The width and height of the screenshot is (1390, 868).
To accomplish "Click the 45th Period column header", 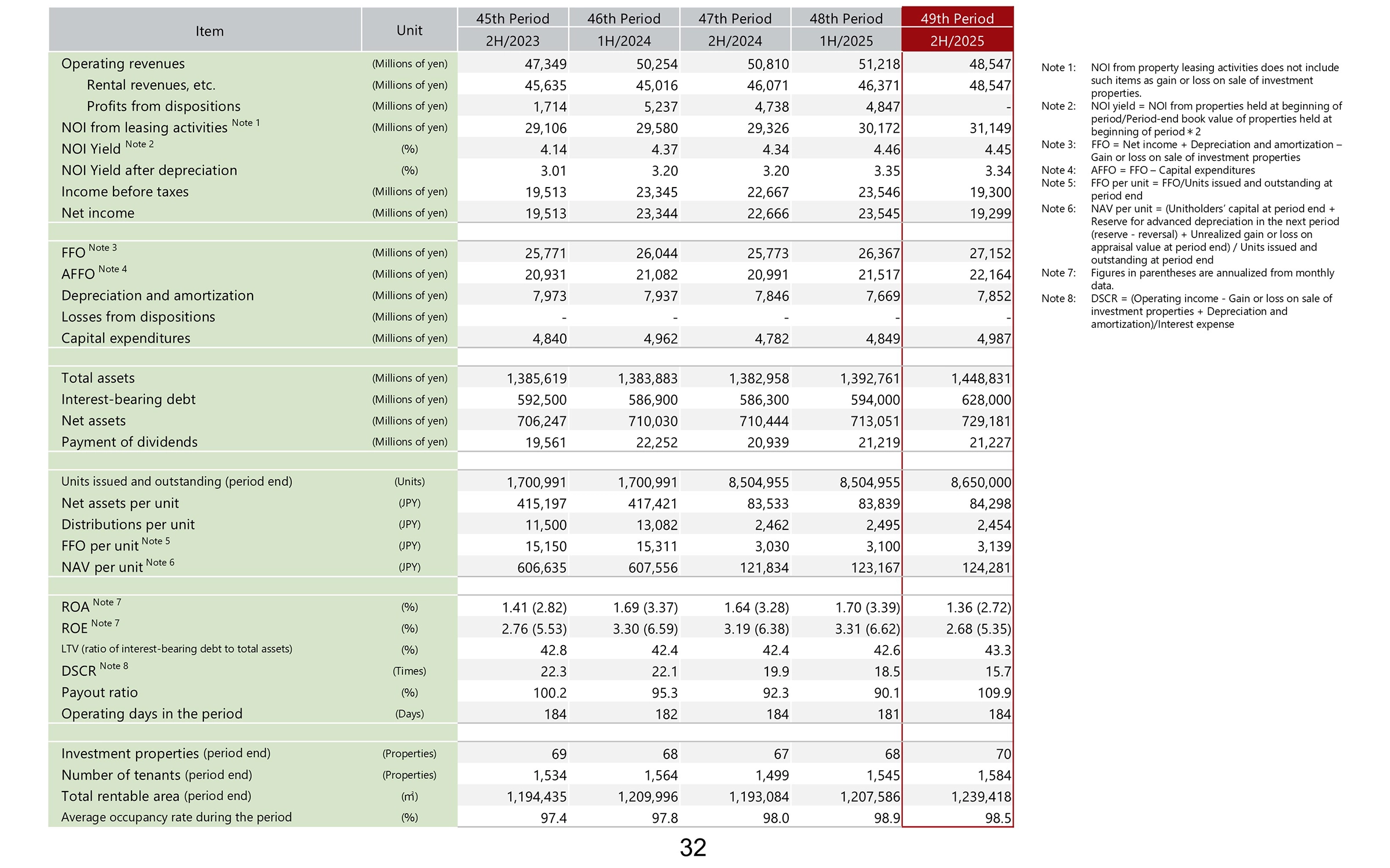I will tap(513, 19).
